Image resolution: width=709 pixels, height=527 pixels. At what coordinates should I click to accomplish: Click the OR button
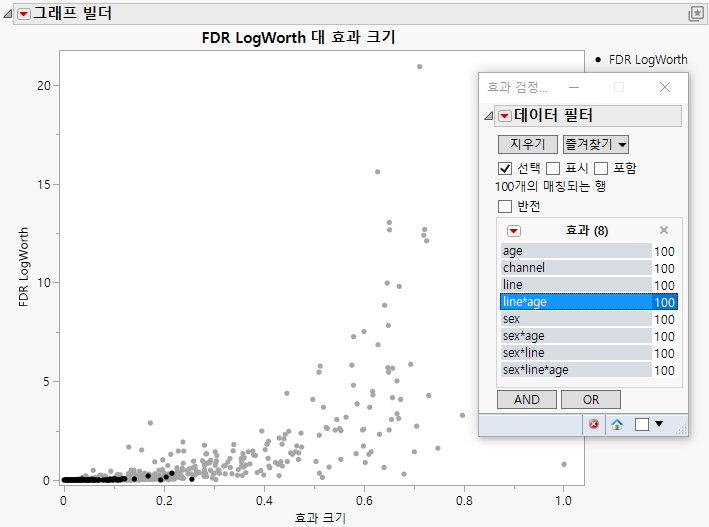pos(591,399)
